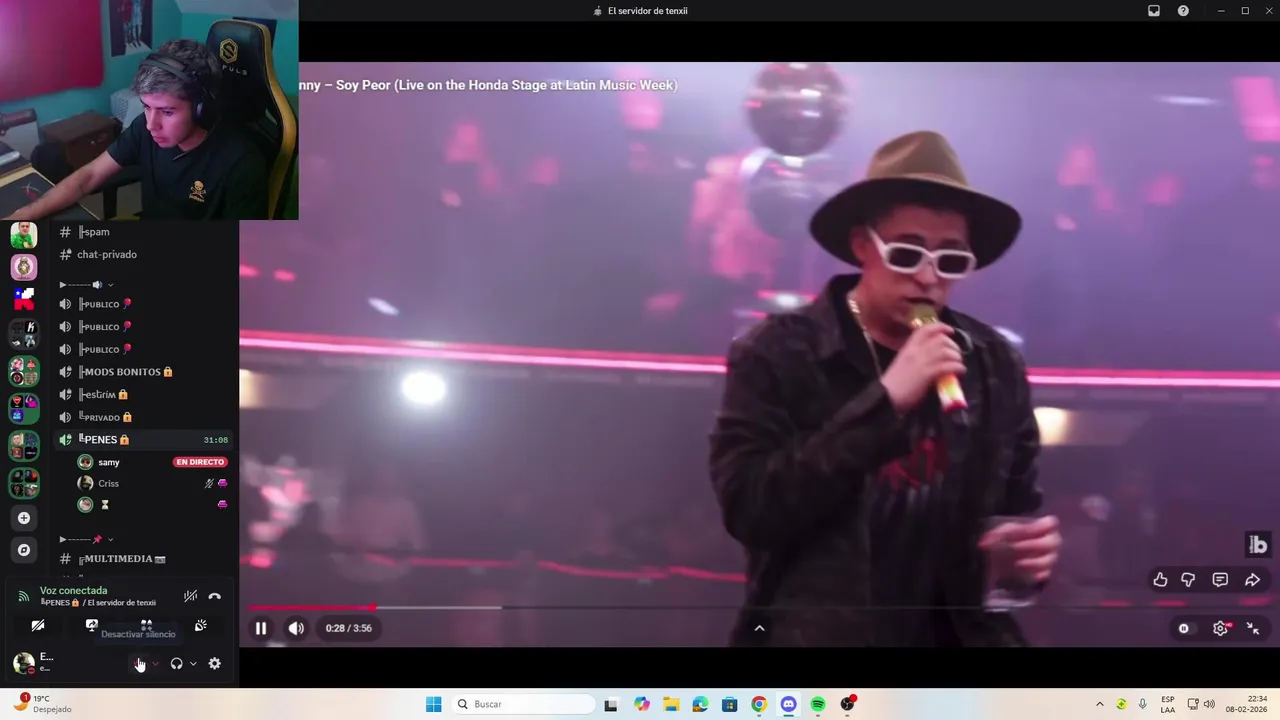Open video player settings gear with HD badge
Viewport: 1280px width, 720px height.
click(x=1221, y=628)
